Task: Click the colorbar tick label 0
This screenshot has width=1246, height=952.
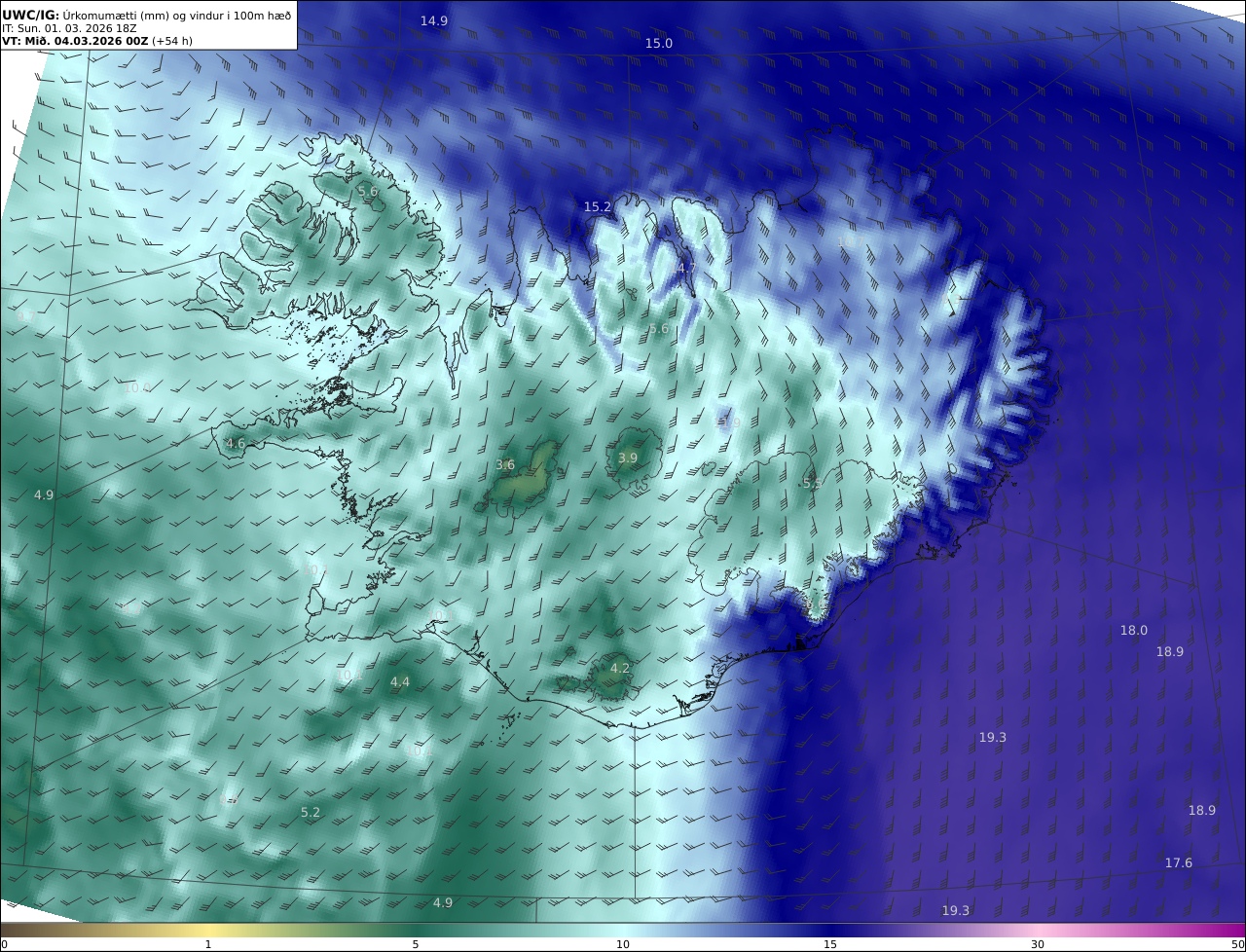Action: 4,944
